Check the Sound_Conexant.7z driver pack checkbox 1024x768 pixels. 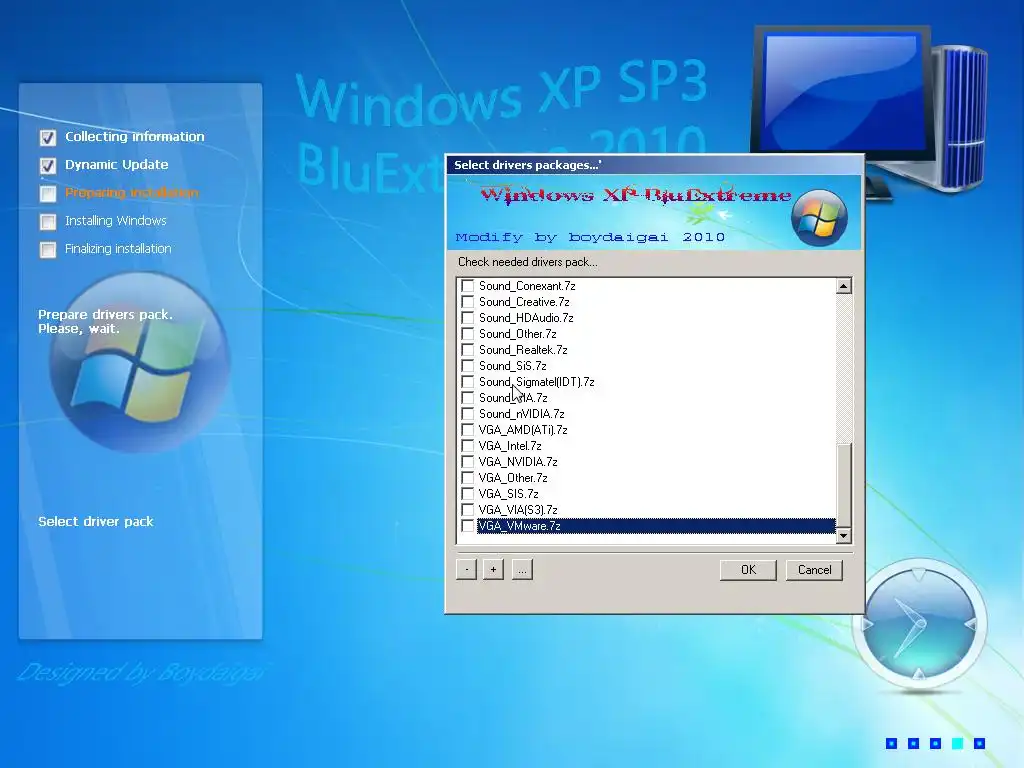click(x=468, y=286)
